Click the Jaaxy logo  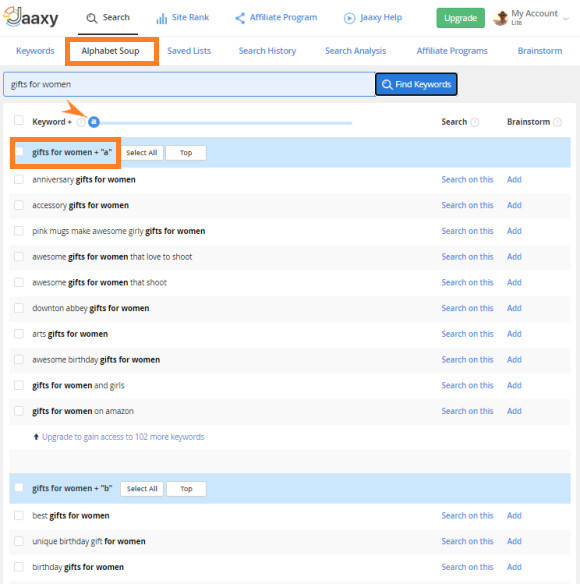point(31,17)
